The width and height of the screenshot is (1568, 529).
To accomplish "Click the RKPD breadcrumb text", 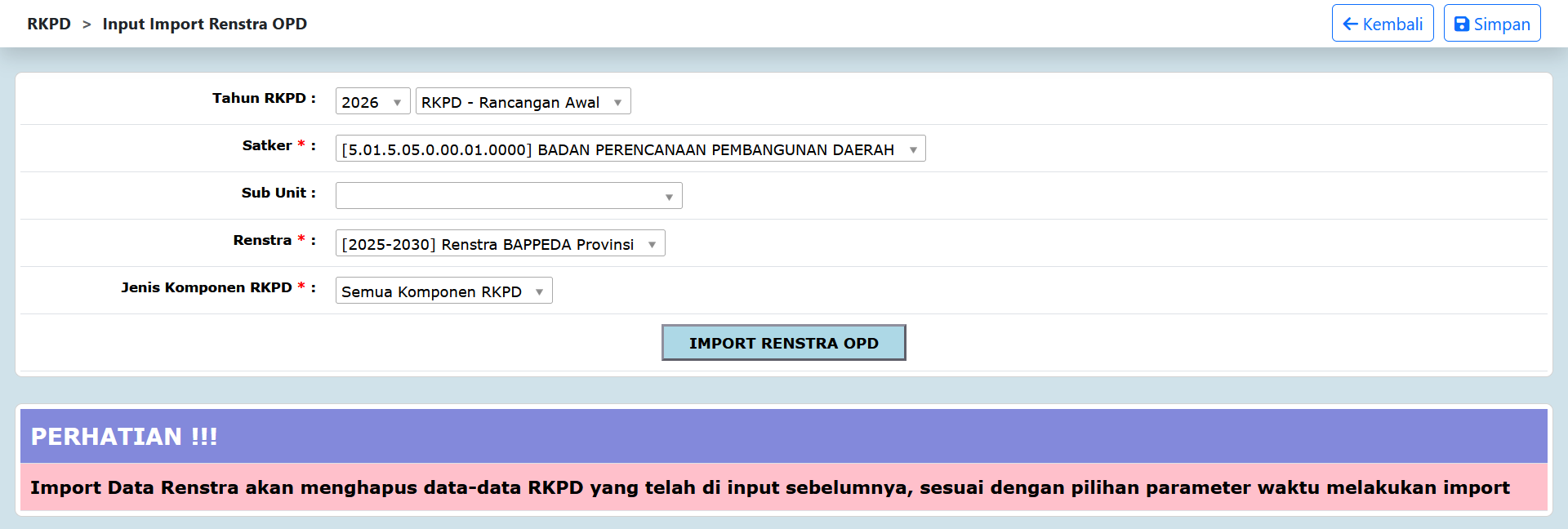I will [x=49, y=24].
